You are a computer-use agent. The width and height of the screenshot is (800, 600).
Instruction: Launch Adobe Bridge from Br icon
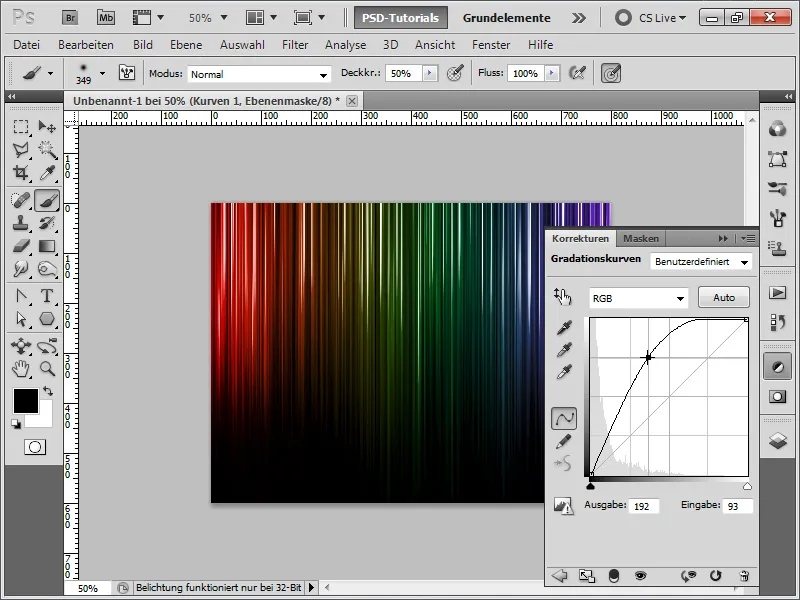(x=70, y=18)
